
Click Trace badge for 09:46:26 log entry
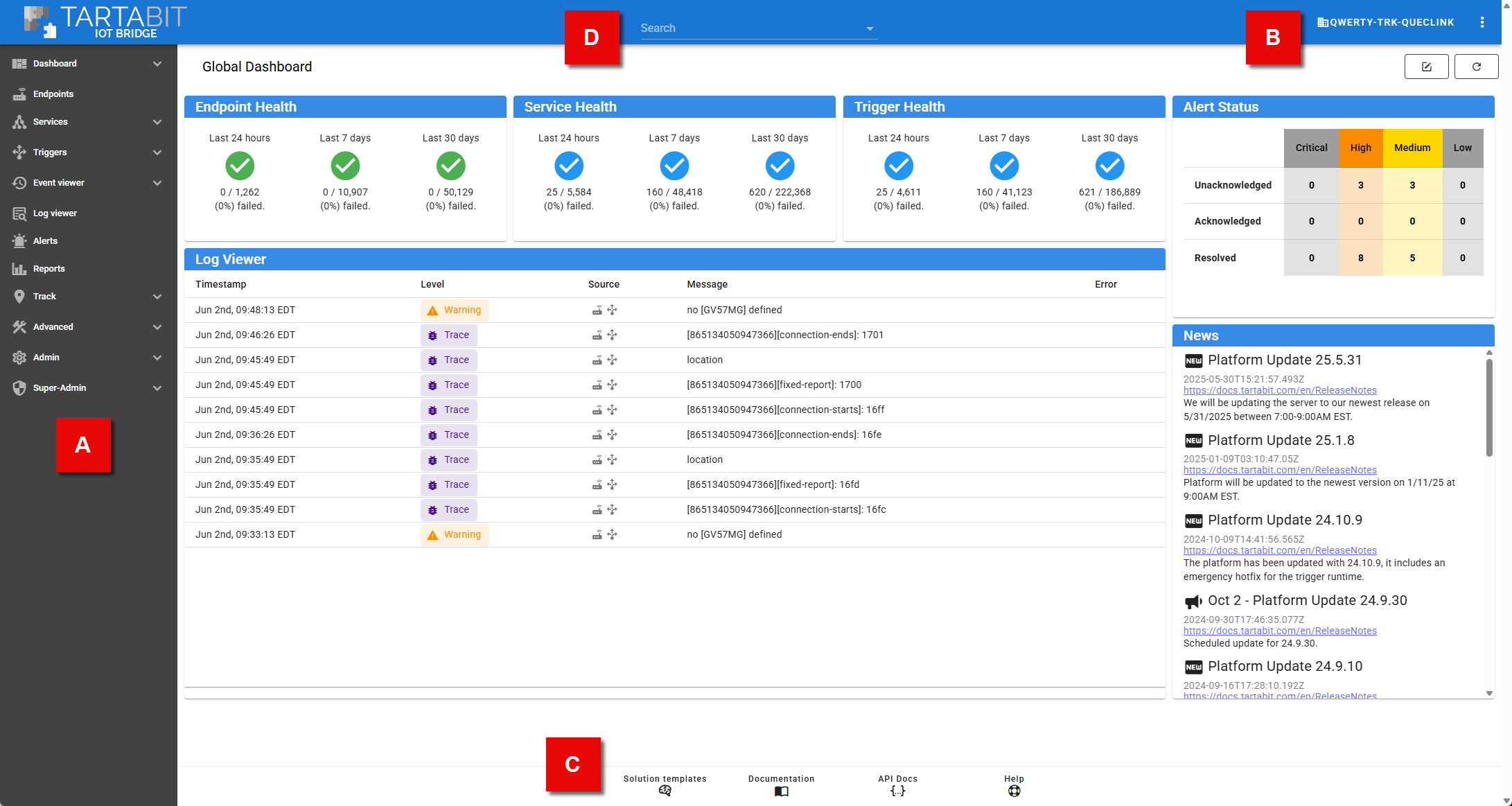pyautogui.click(x=449, y=335)
